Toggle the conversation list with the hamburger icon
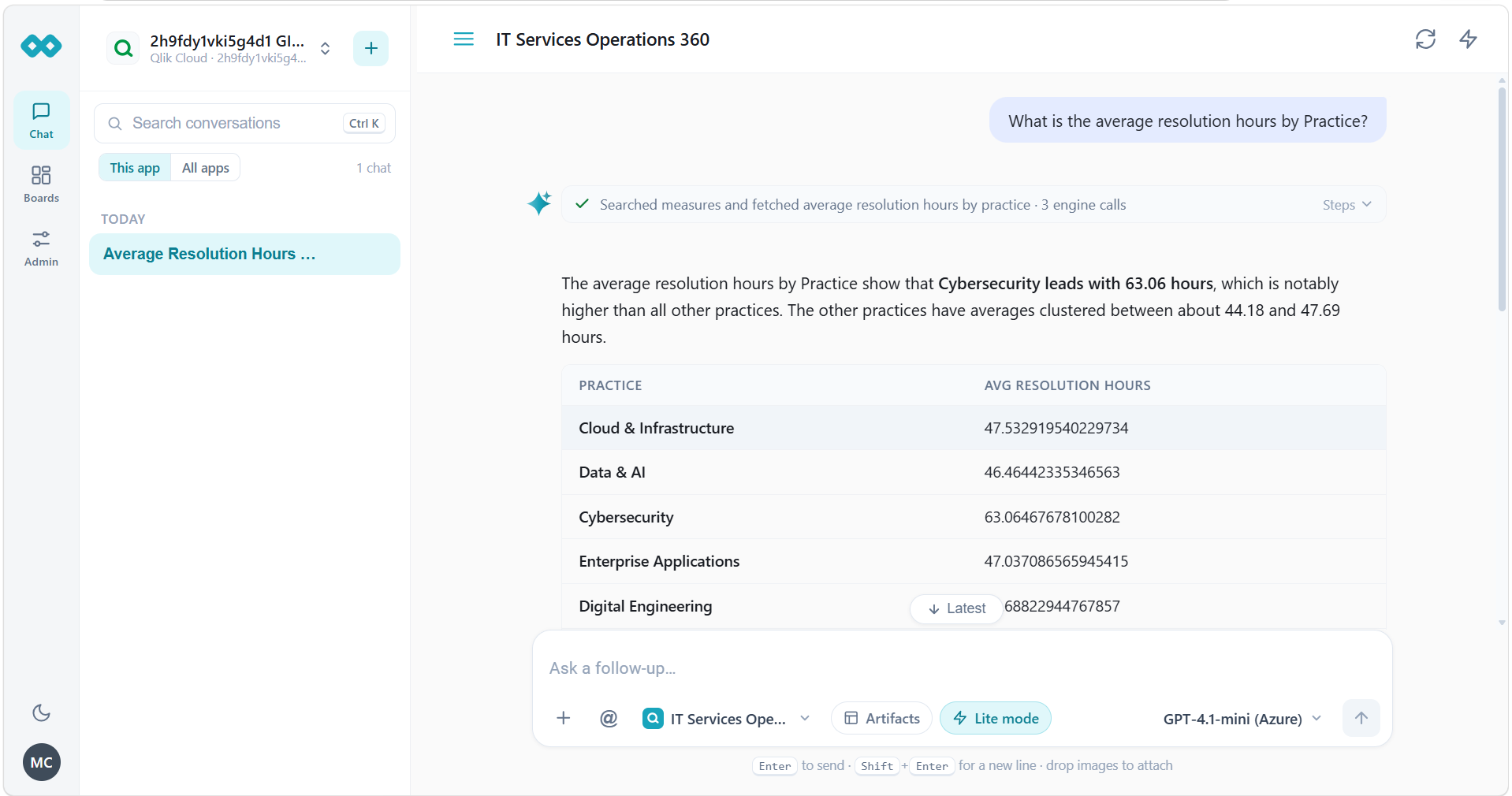1512x796 pixels. click(464, 39)
